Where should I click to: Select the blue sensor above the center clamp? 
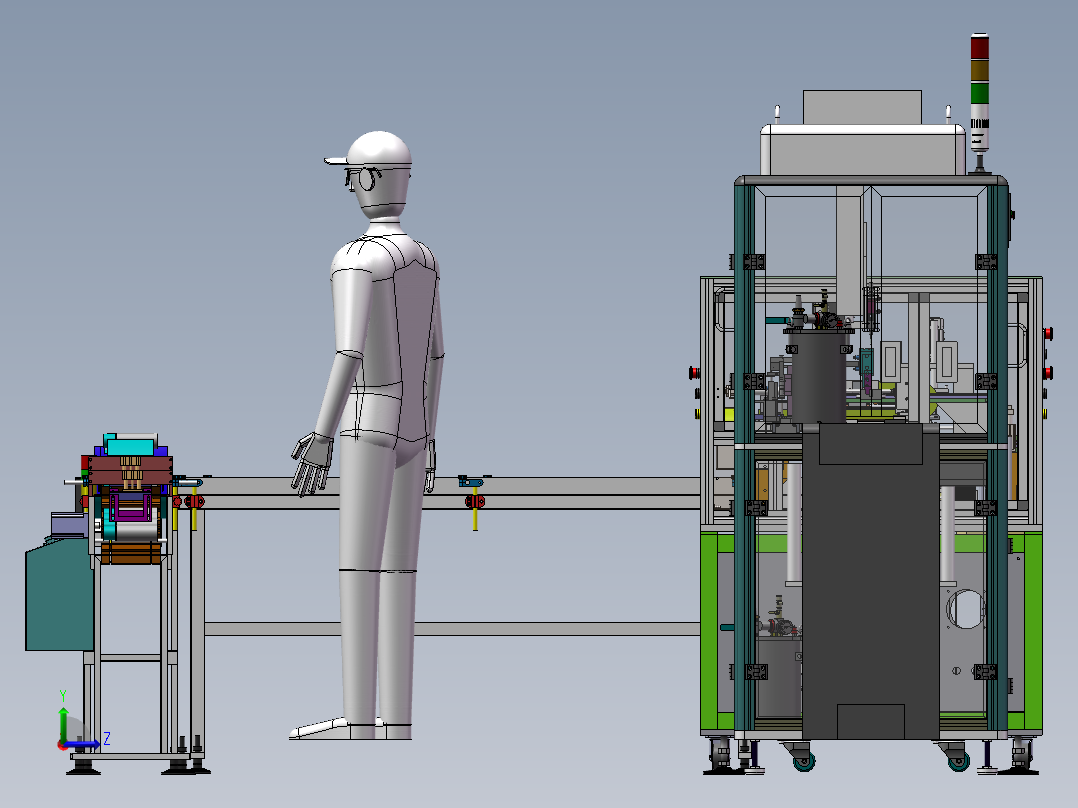click(x=472, y=481)
